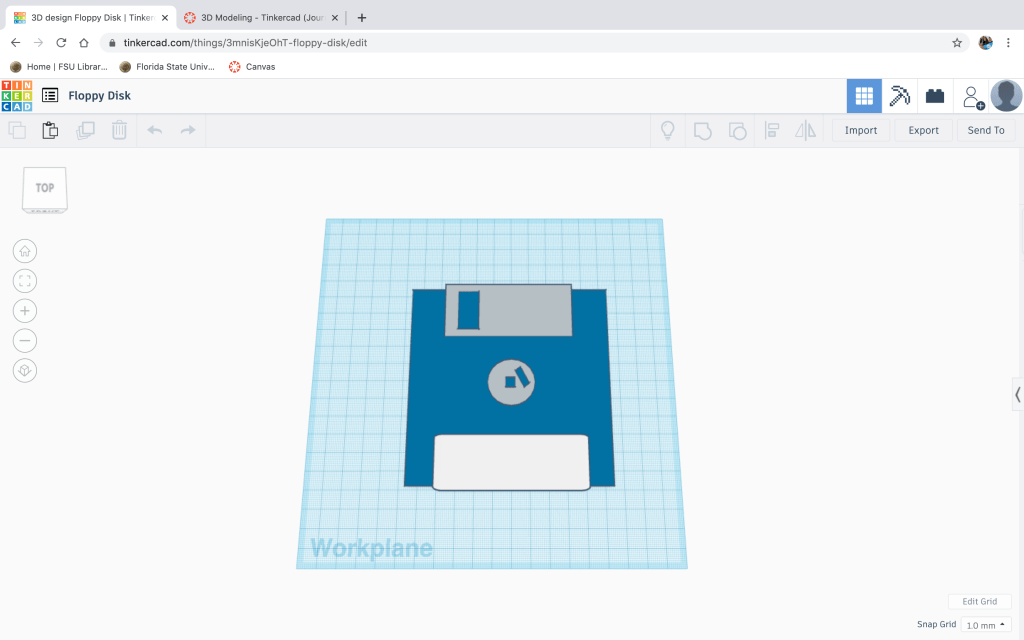Click the Home view icon
Viewport: 1024px width, 640px height.
(25, 251)
